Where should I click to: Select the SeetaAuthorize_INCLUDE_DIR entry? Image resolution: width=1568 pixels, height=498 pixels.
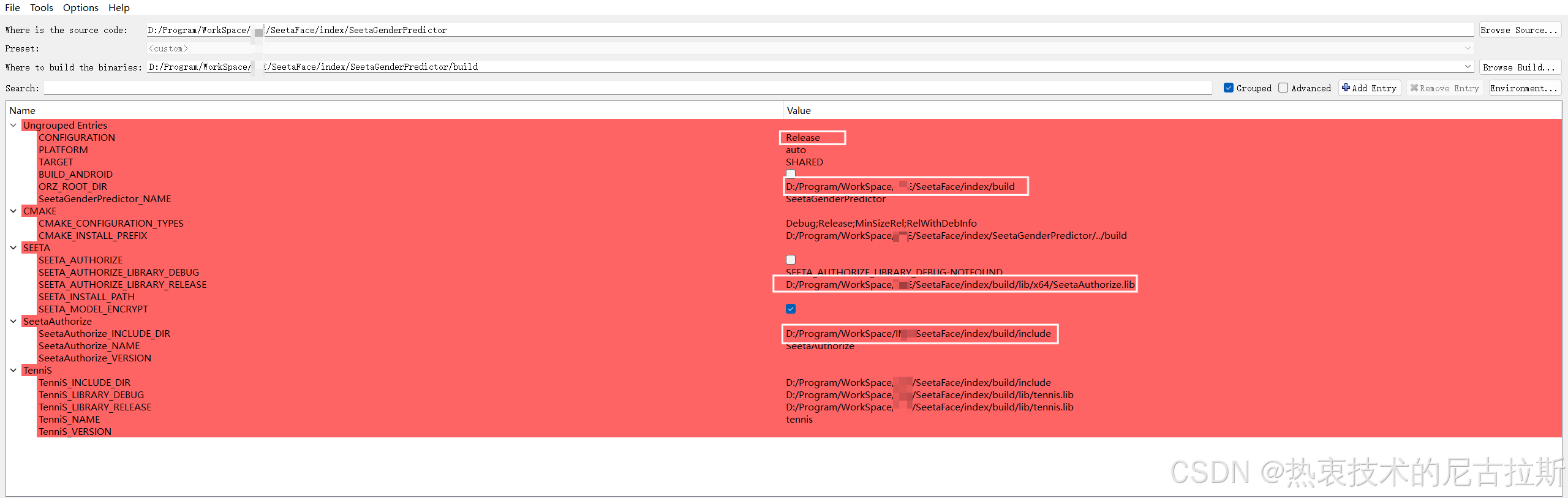pyautogui.click(x=104, y=333)
